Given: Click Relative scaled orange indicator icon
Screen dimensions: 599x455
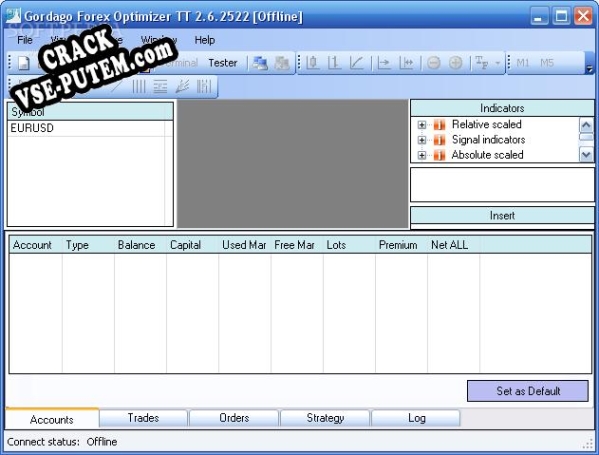Looking at the screenshot, I should tap(440, 125).
